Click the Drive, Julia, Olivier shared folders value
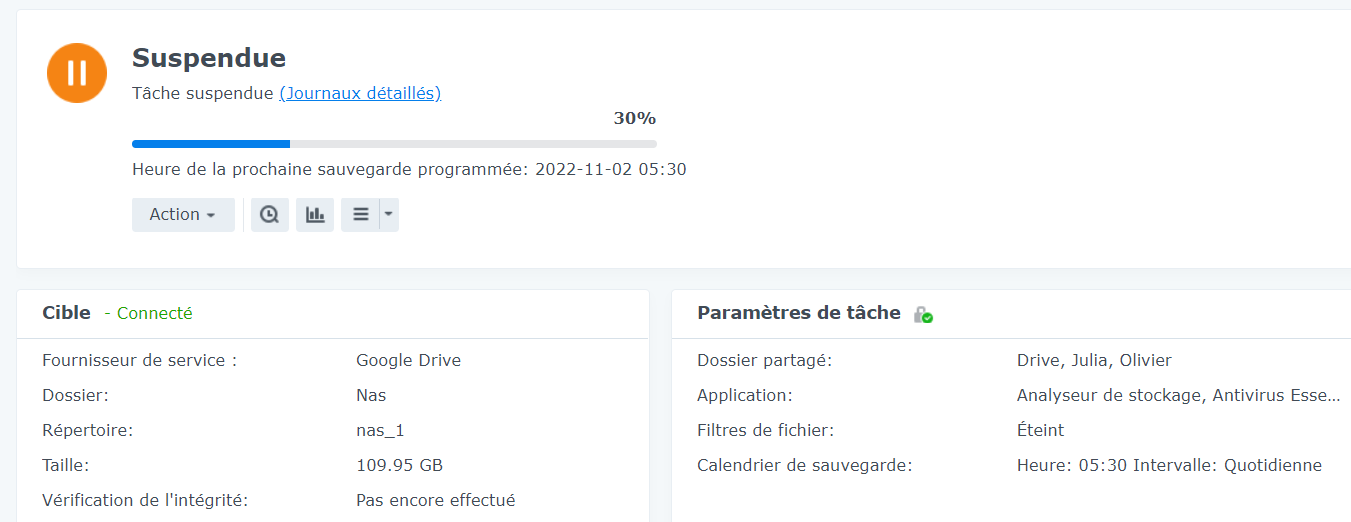Screen dimensions: 1351x522 click(x=1094, y=360)
